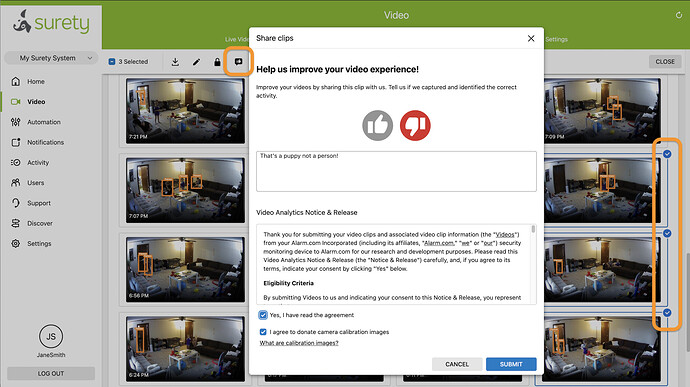Open the Notifications sidebar item
This screenshot has height=387, width=690.
click(45, 142)
